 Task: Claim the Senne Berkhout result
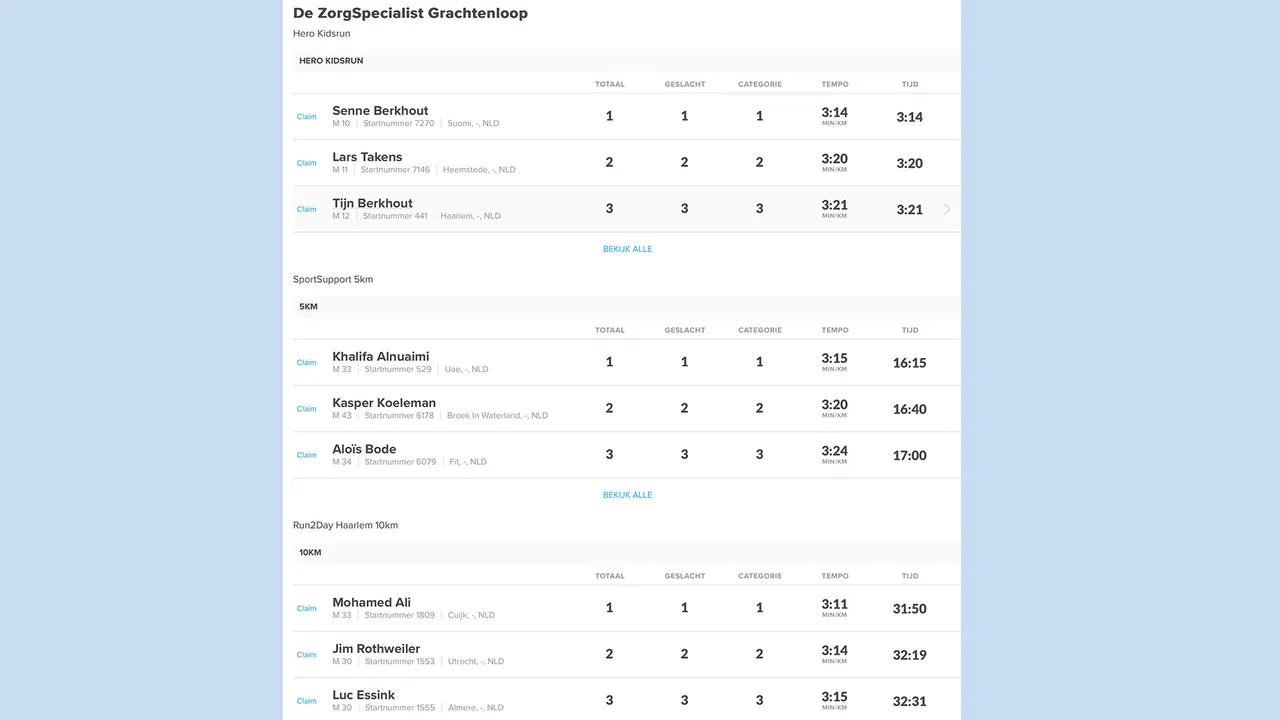click(306, 117)
